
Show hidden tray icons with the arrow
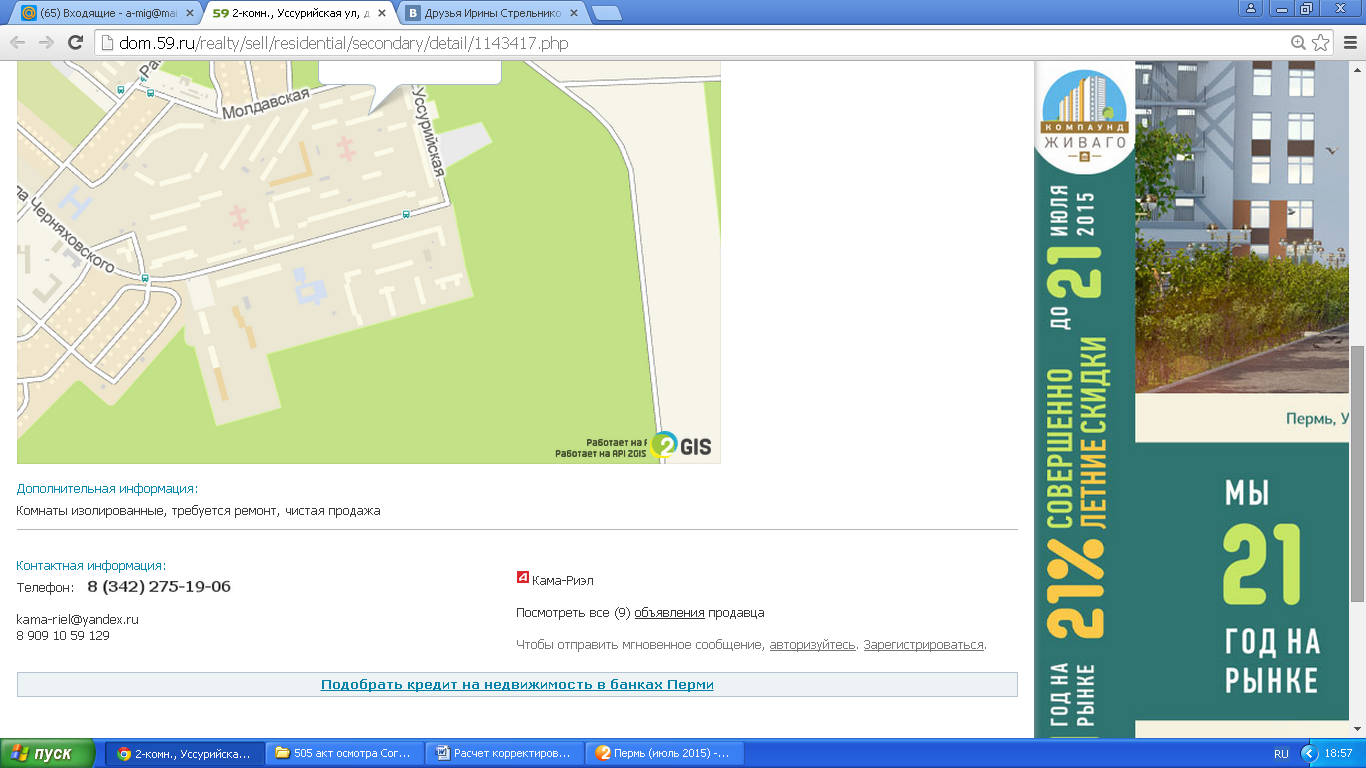1309,753
